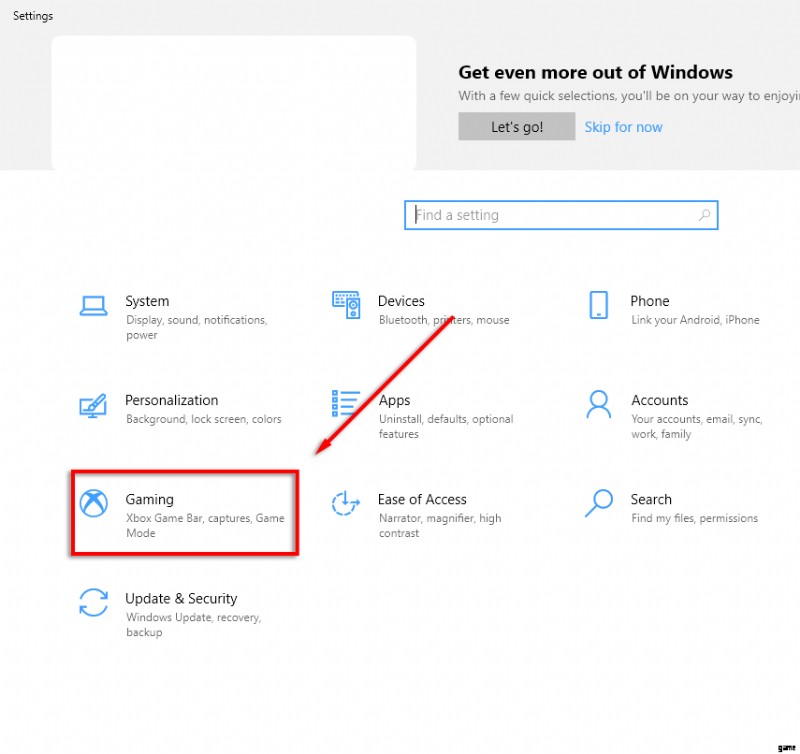Click 'Uninstall, defaults, optional features' text
Screen dimensions: 800x754
(446, 426)
